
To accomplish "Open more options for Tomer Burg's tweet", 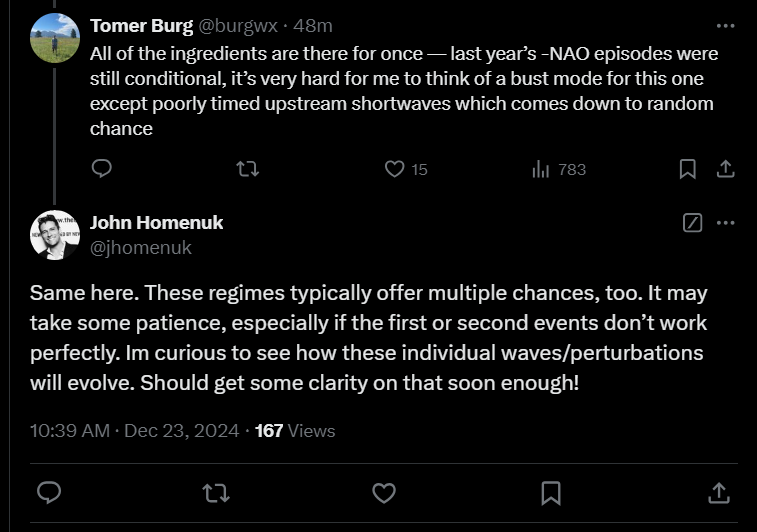I will (726, 26).
